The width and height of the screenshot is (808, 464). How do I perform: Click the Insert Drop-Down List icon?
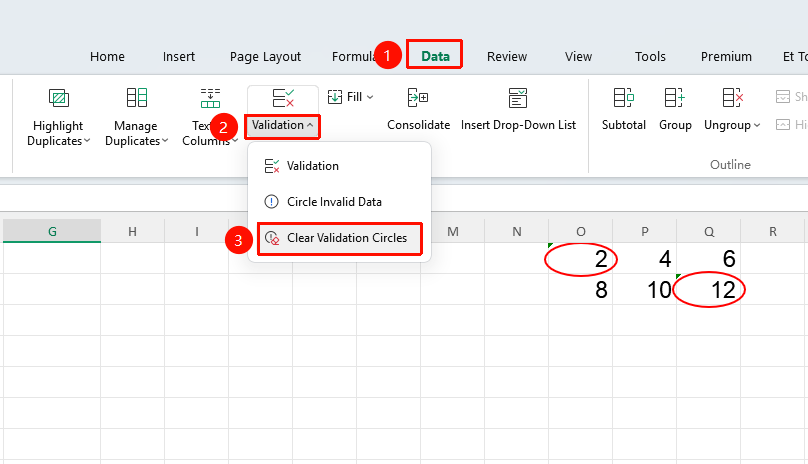tap(518, 97)
